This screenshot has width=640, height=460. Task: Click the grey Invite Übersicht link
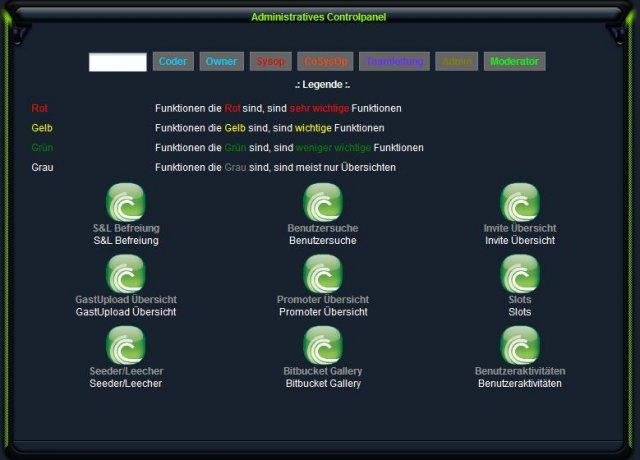(520, 228)
